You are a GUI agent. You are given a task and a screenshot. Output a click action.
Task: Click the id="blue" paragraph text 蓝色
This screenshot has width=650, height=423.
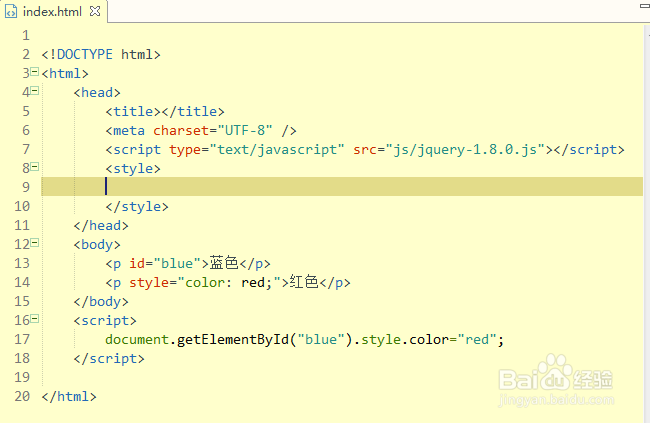coord(225,264)
